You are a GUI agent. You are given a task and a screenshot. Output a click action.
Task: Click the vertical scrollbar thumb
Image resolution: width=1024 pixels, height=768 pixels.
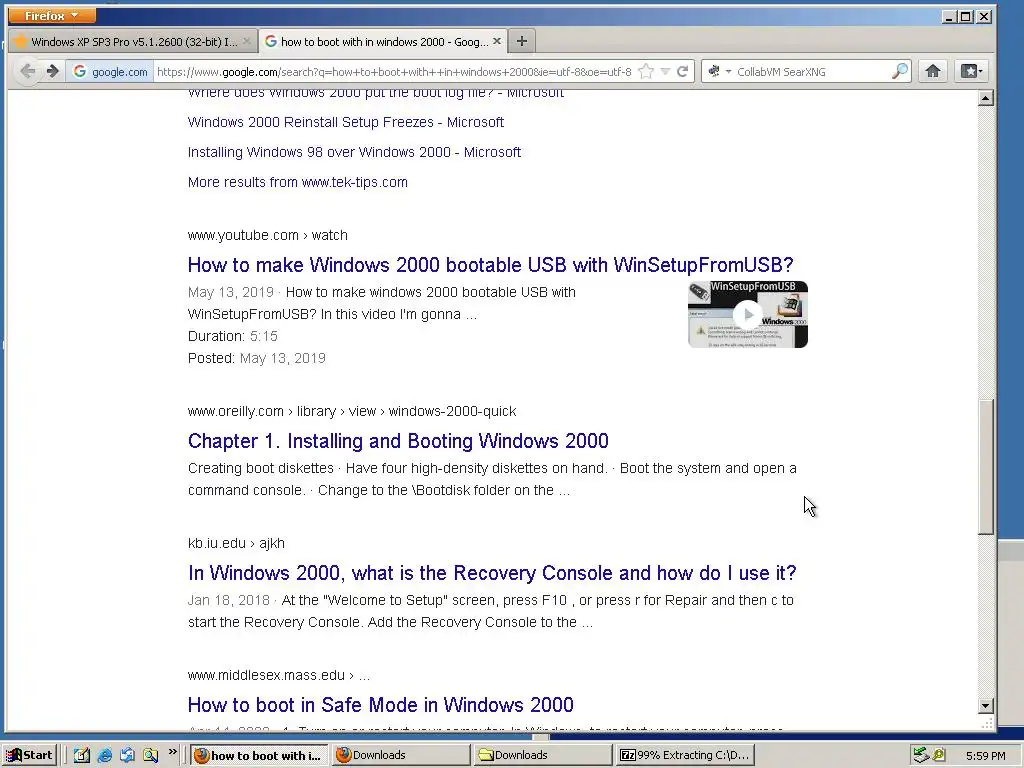point(985,467)
